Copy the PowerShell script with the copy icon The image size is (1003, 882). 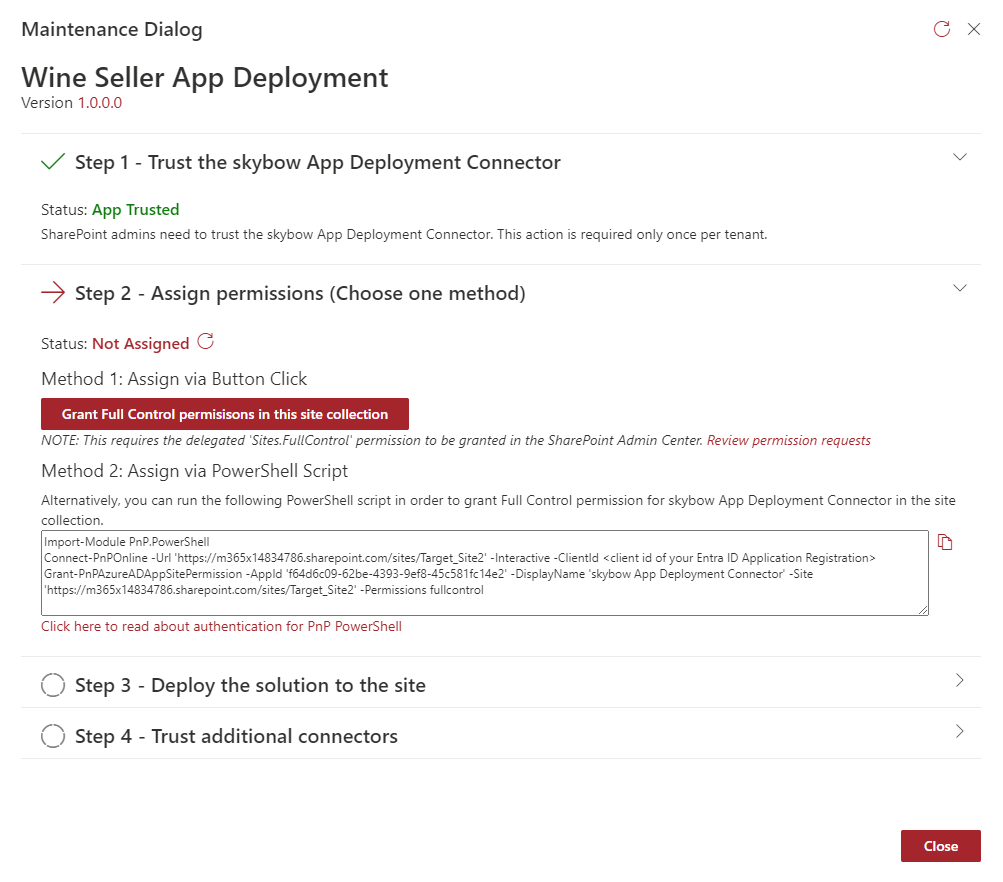[x=945, y=542]
